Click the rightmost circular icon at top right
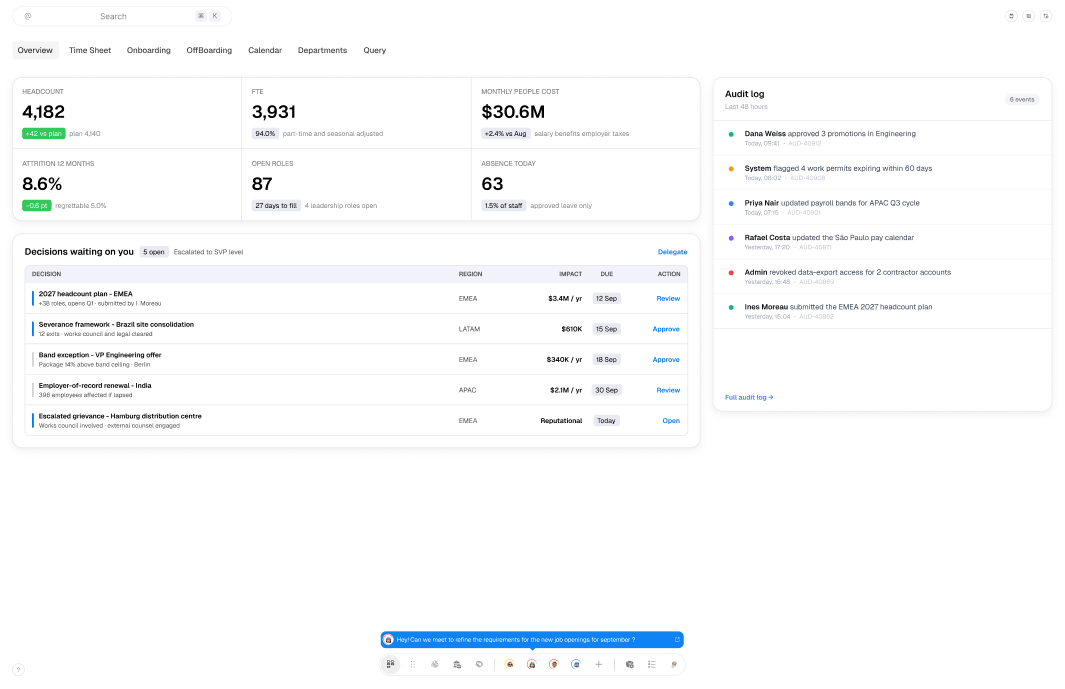1065x689 pixels. point(1046,16)
